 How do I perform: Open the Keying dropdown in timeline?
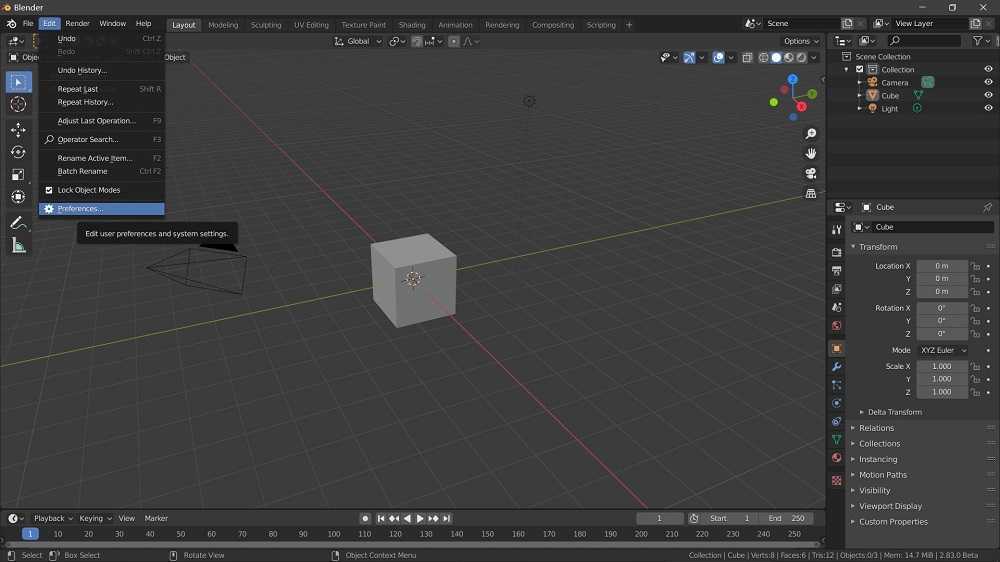[x=95, y=519]
